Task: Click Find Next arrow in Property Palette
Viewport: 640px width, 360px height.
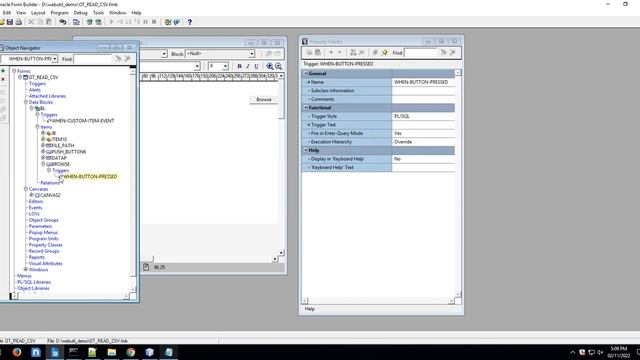Action: pos(443,53)
